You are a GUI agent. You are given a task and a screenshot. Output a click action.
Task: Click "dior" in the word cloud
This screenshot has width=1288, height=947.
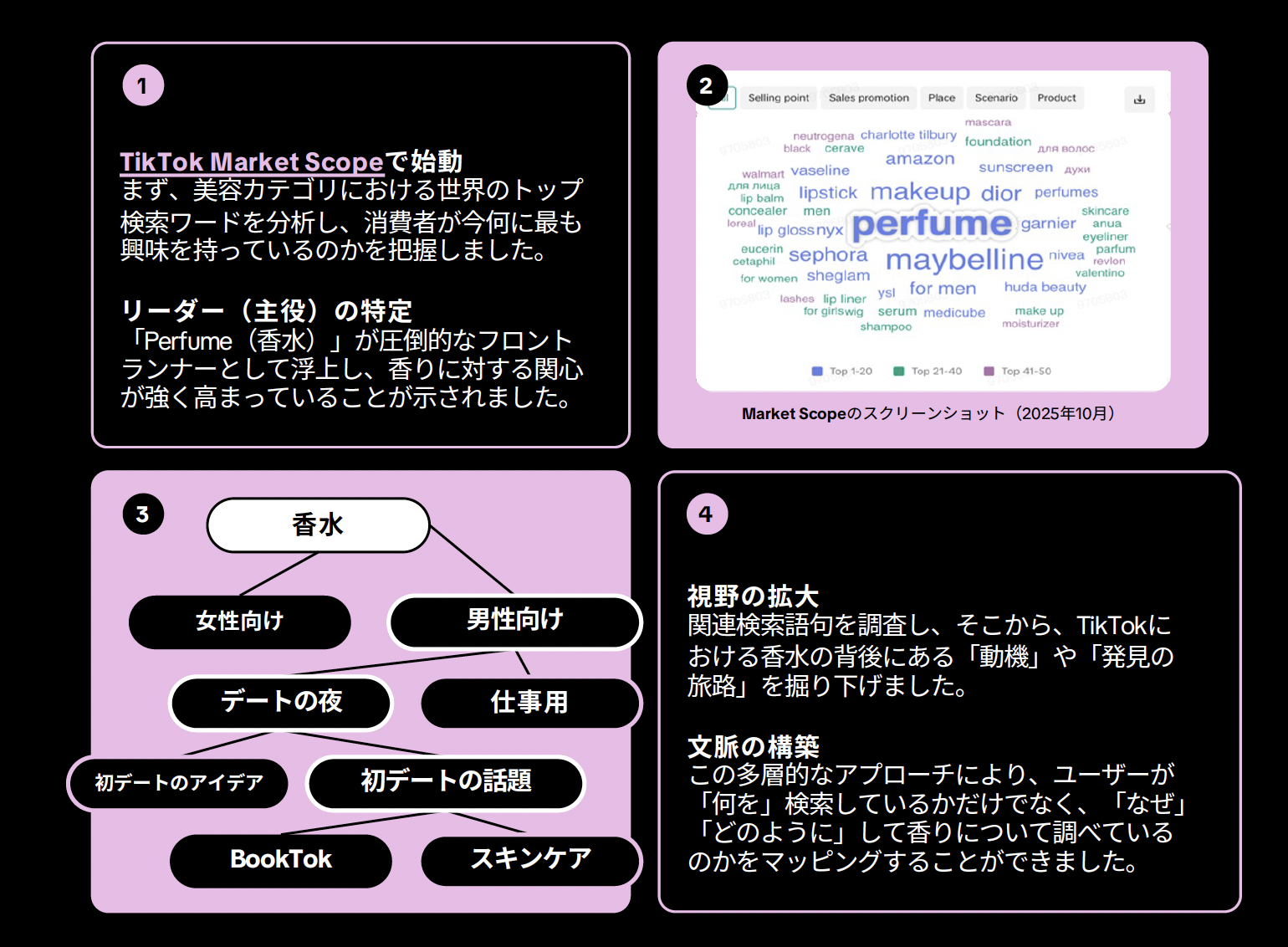tap(1001, 194)
